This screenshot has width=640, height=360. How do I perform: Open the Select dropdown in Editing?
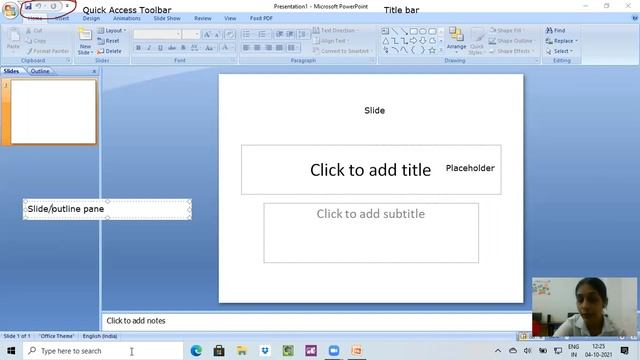point(560,51)
